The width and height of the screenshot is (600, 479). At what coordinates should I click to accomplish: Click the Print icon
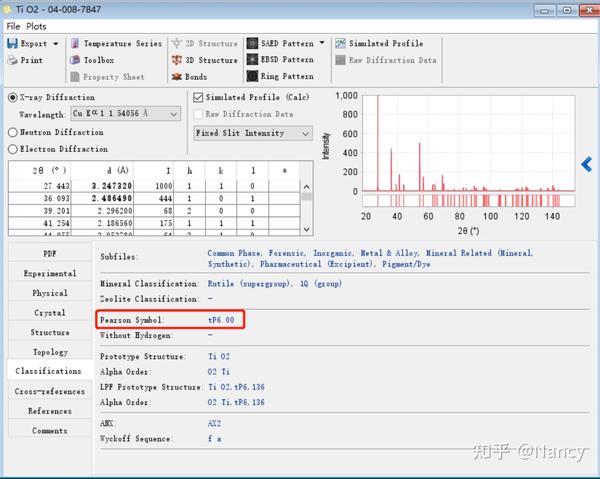pos(12,60)
